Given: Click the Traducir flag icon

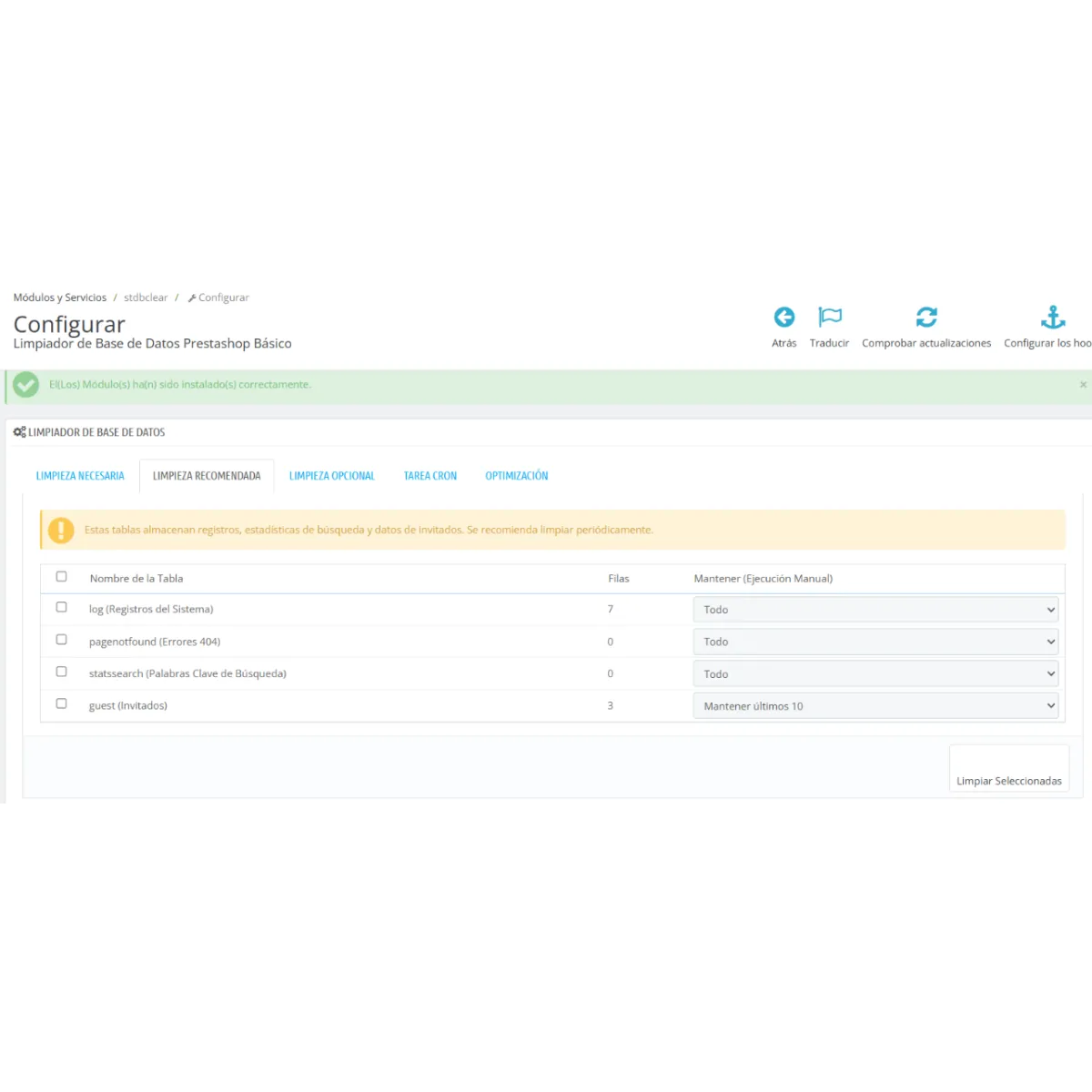Looking at the screenshot, I should pos(830,317).
